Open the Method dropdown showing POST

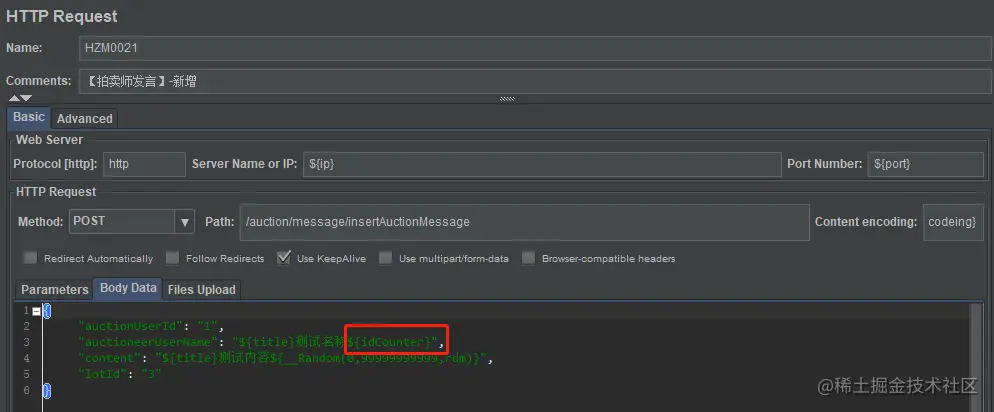pyautogui.click(x=131, y=222)
